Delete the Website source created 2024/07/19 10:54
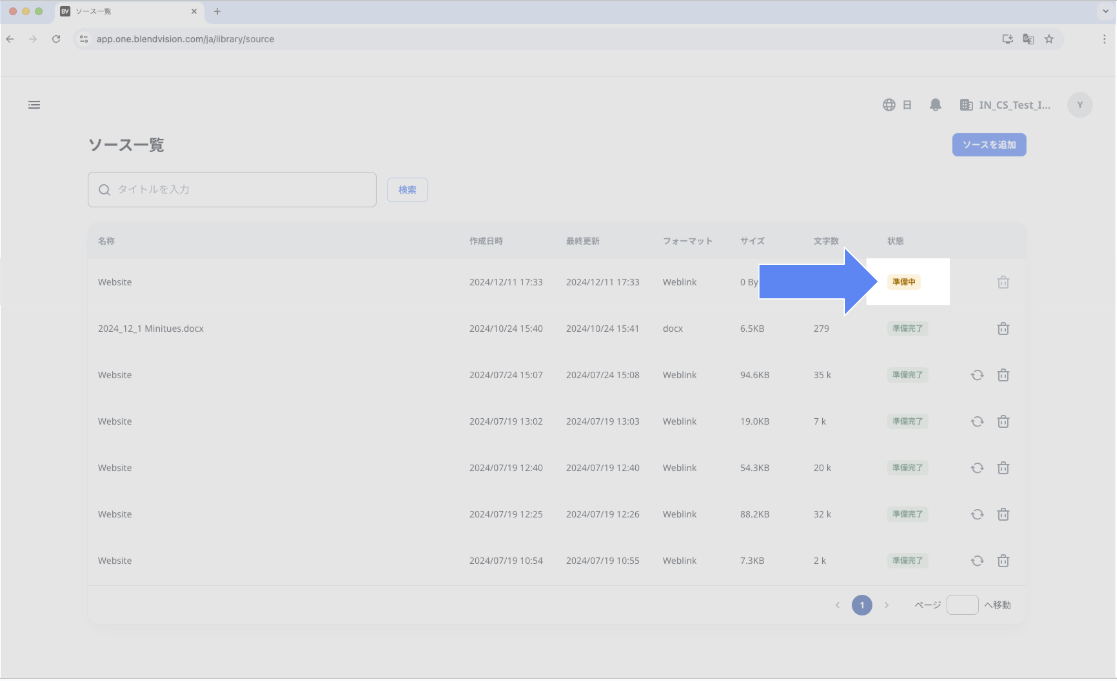Image resolution: width=1117 pixels, height=681 pixels. point(1003,561)
